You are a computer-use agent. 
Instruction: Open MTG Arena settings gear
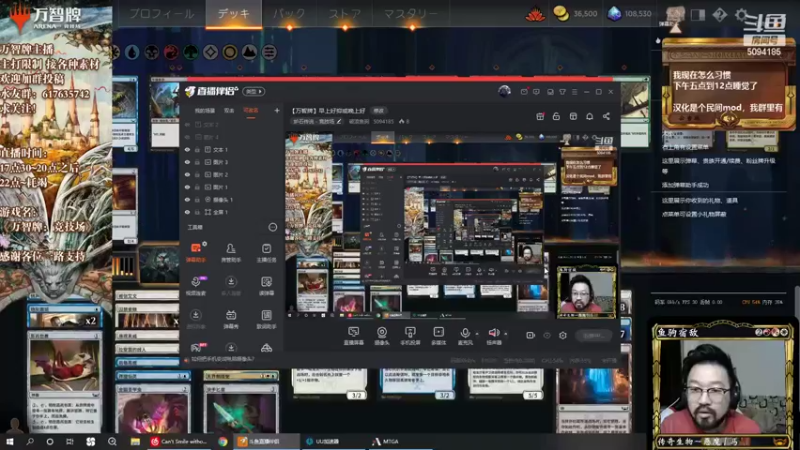[741, 15]
